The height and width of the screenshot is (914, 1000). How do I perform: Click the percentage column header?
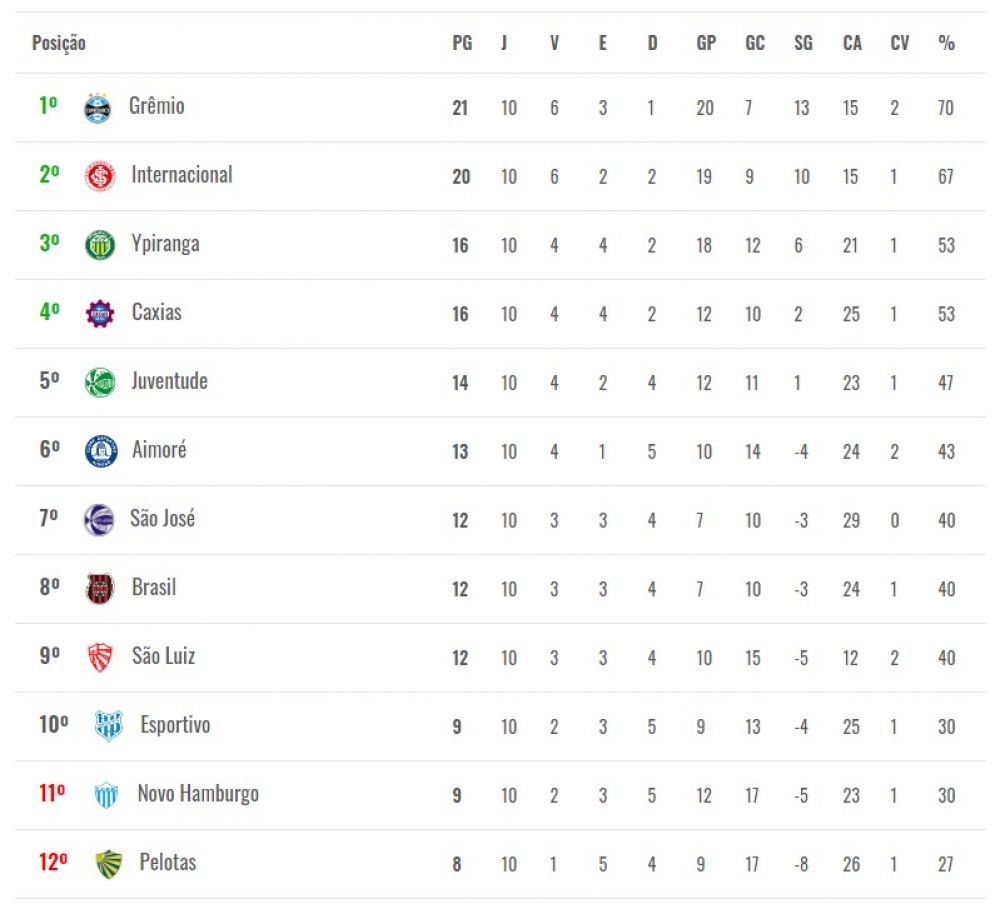click(946, 43)
